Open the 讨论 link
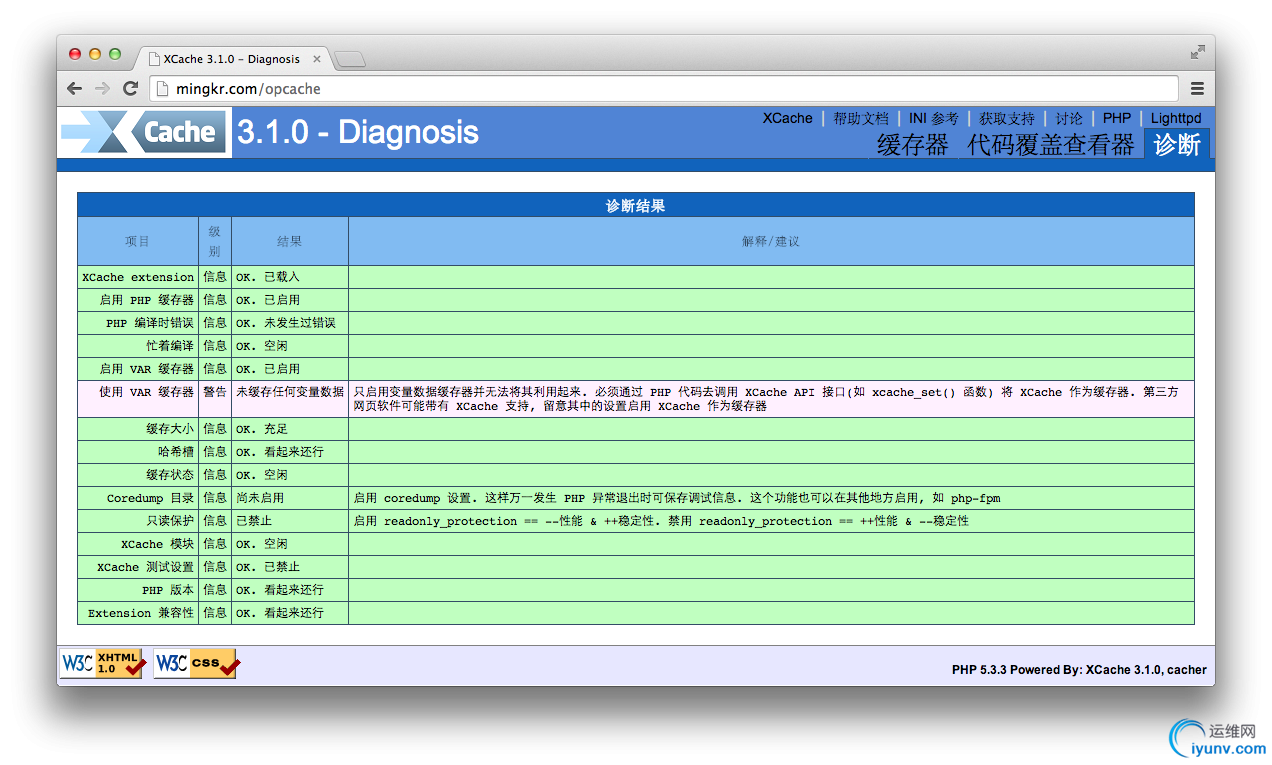This screenshot has width=1272, height=765. 1069,118
